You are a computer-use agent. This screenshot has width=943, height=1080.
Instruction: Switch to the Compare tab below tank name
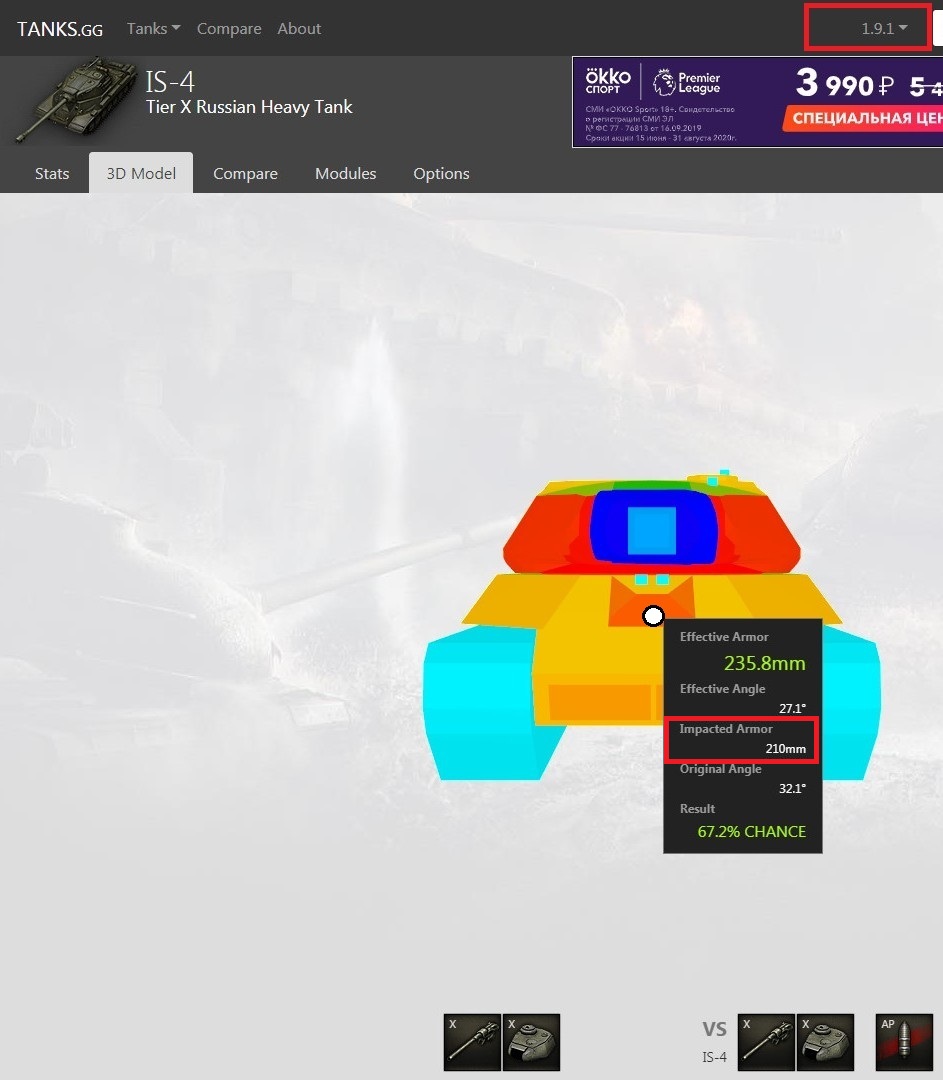(x=245, y=174)
